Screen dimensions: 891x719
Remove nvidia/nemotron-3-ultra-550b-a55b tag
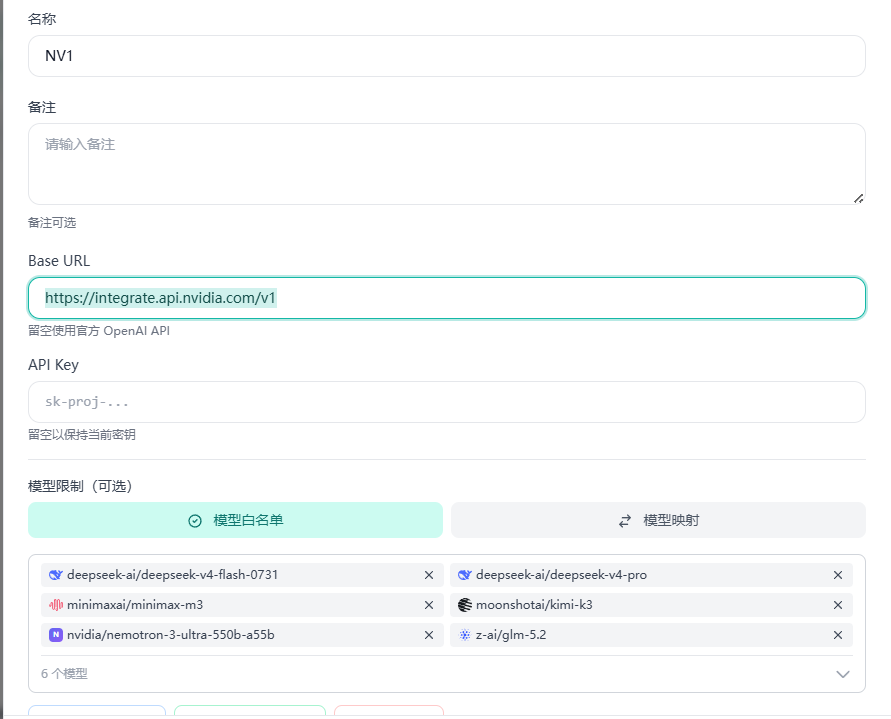click(429, 635)
